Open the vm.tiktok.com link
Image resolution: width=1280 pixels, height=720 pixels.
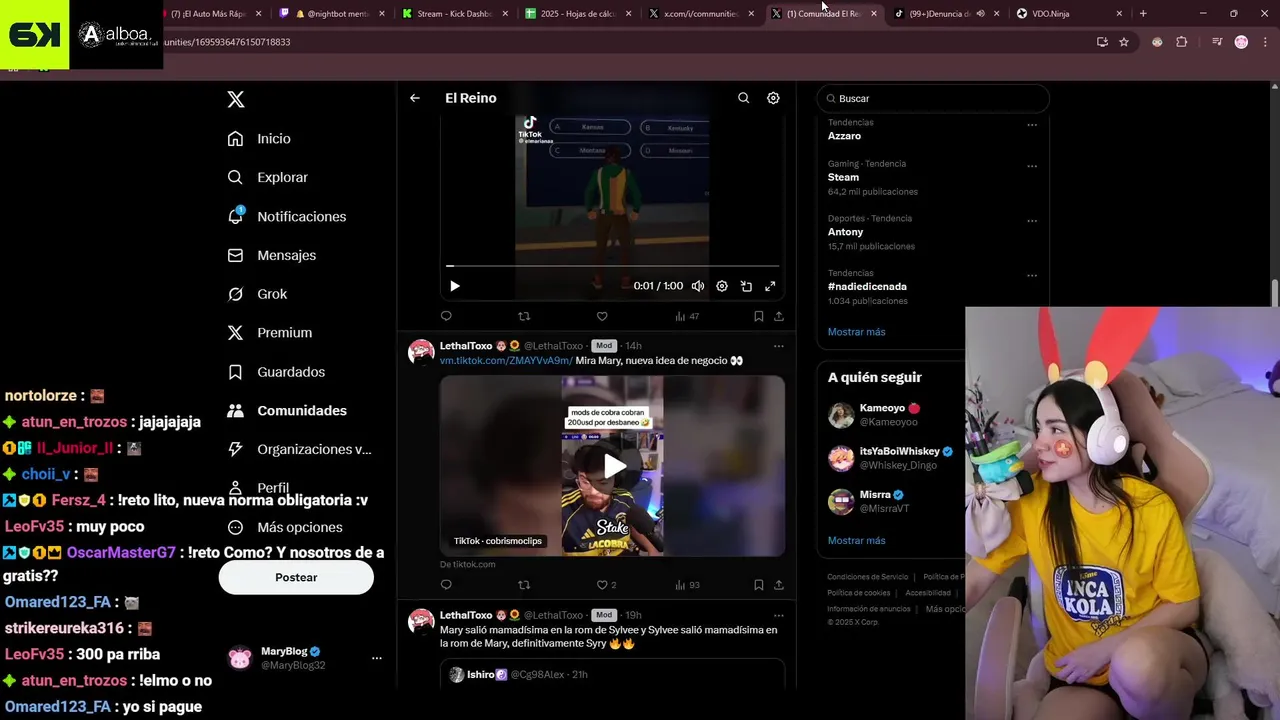[x=506, y=360]
